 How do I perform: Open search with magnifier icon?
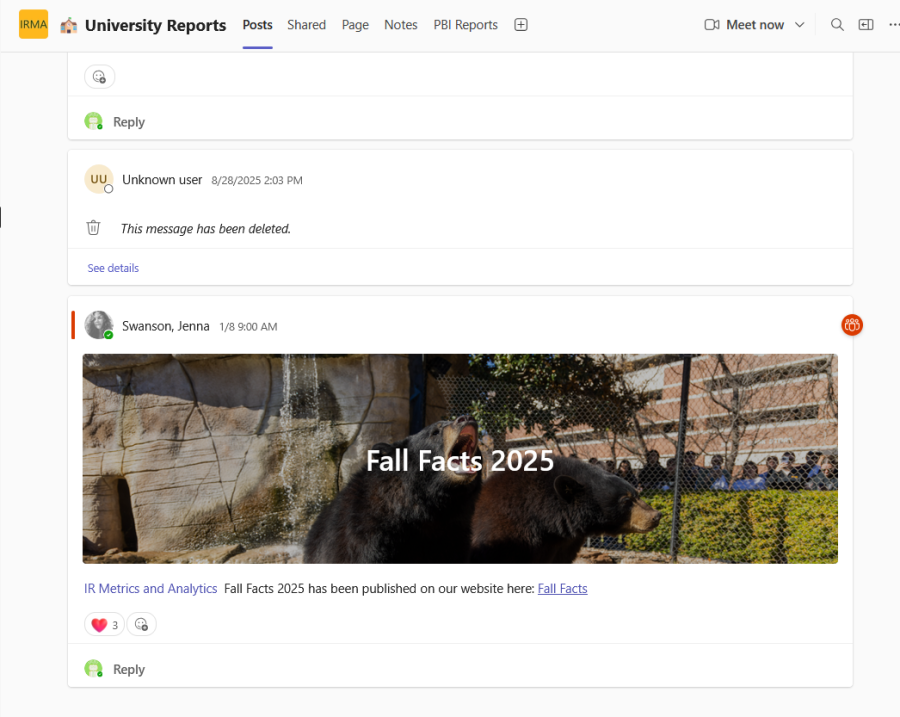click(x=837, y=25)
